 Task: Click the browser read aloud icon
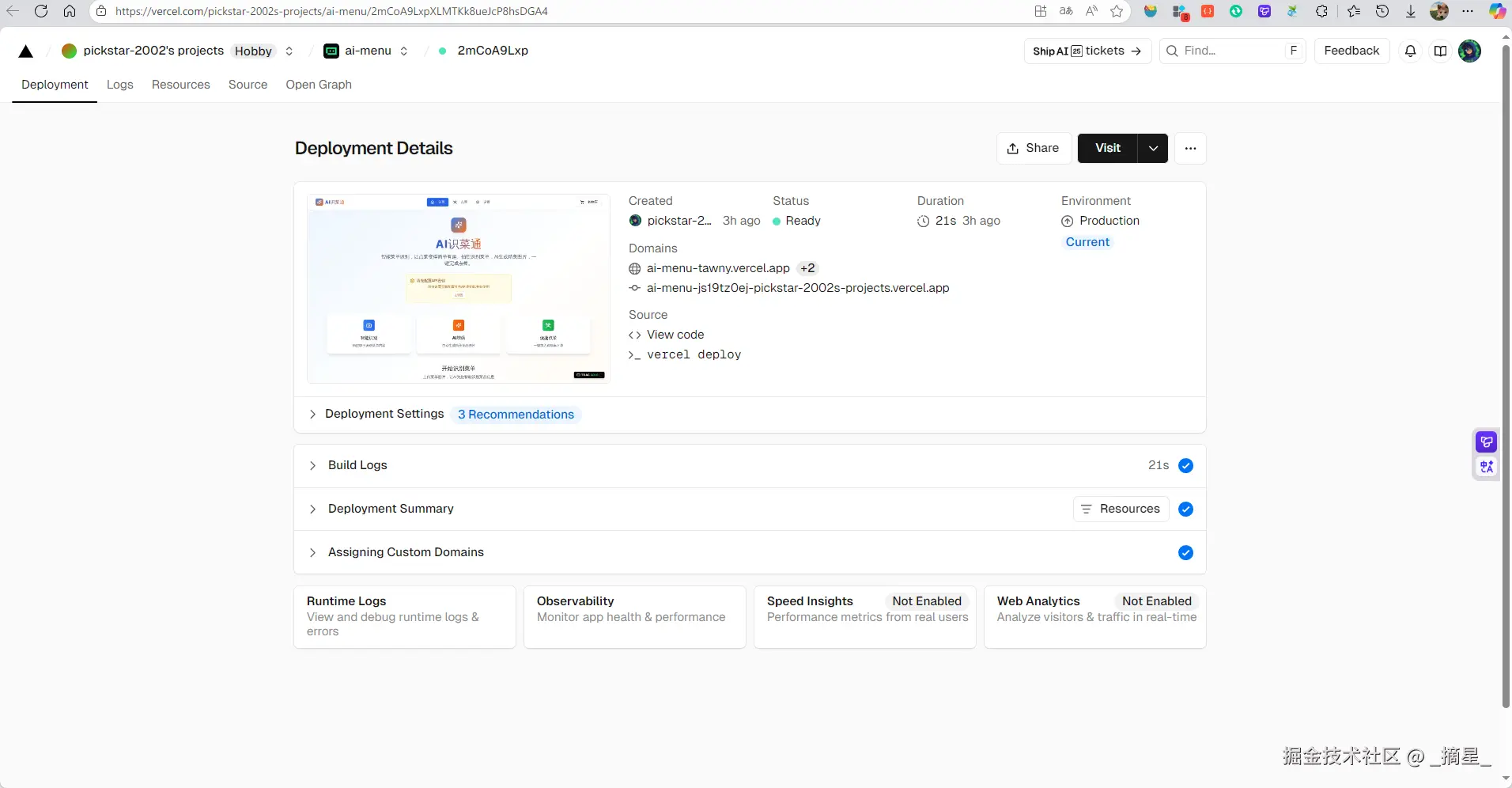(1091, 11)
